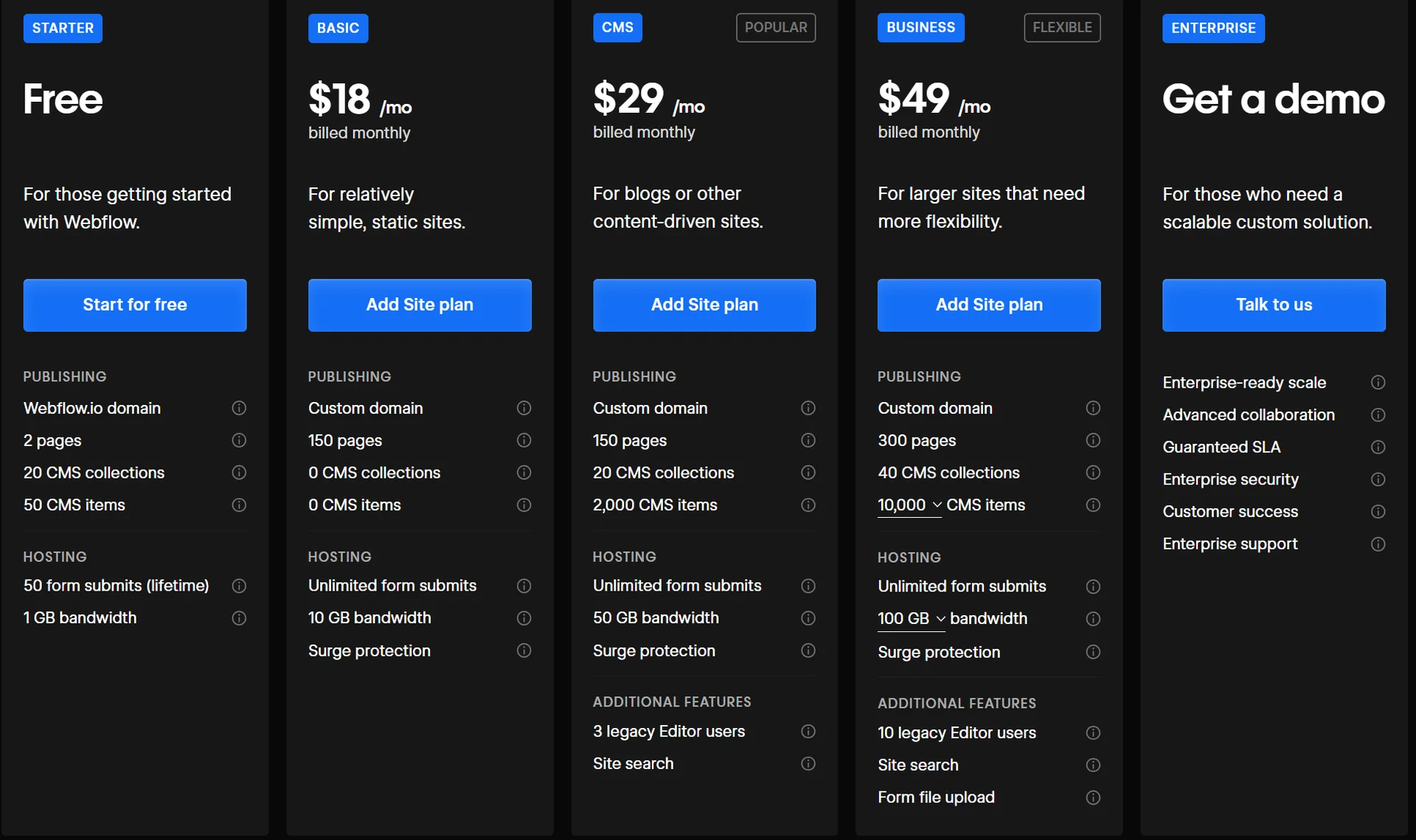
Task: Click the FLEXIBLE badge on Business plan
Action: point(1062,27)
